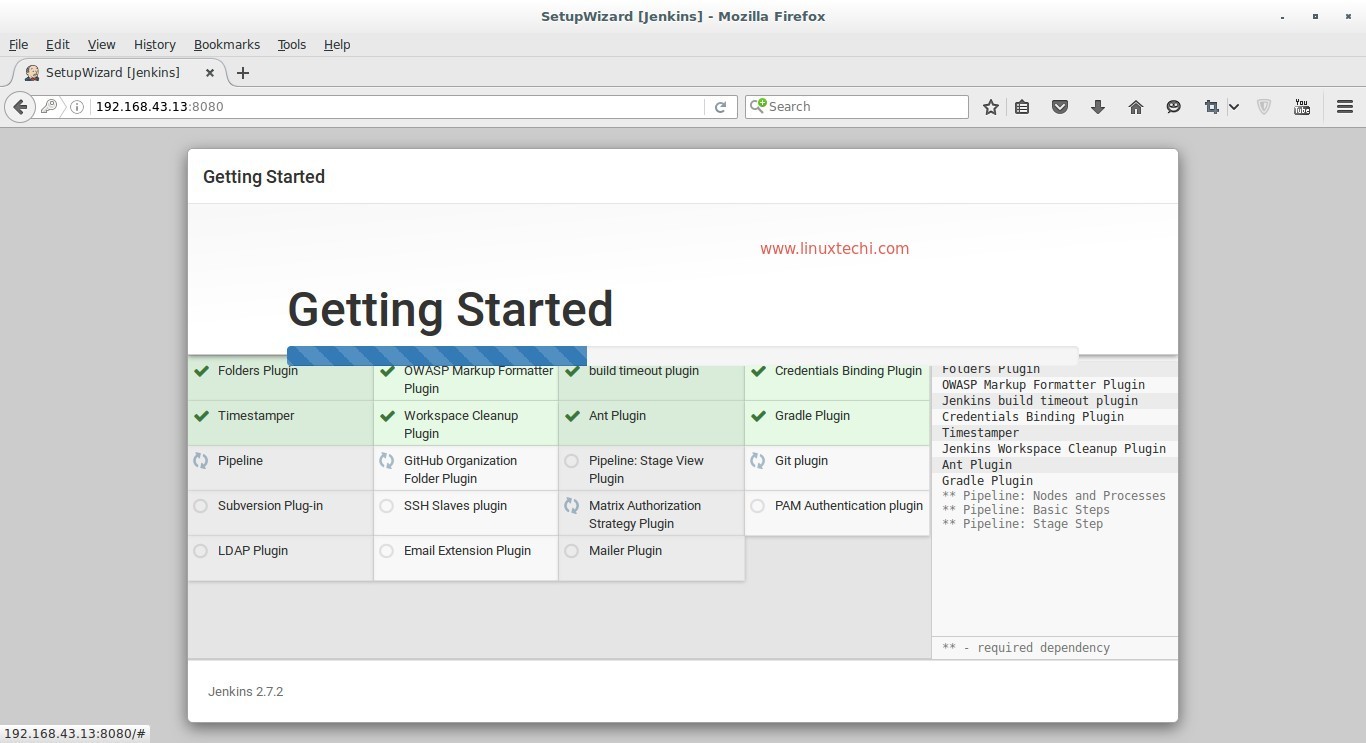Open the Bookmarks menu
Viewport: 1366px width, 743px height.
tap(226, 44)
